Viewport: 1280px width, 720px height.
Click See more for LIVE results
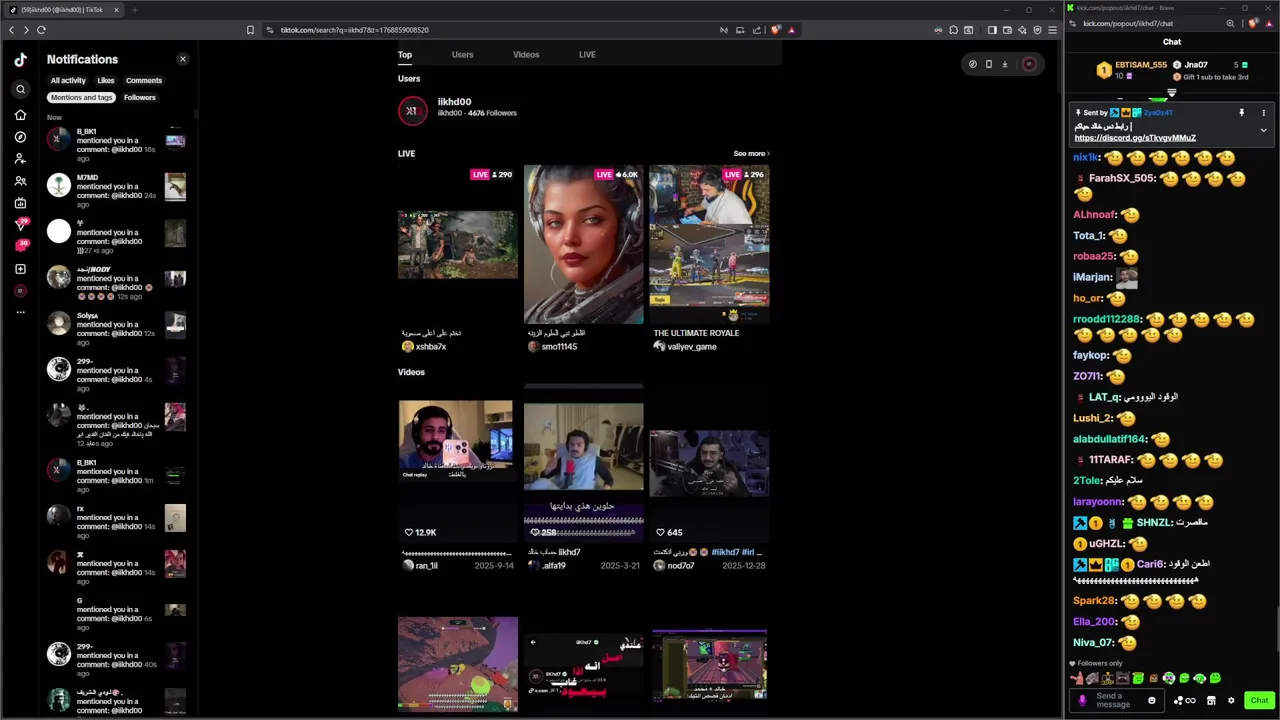pyautogui.click(x=751, y=153)
